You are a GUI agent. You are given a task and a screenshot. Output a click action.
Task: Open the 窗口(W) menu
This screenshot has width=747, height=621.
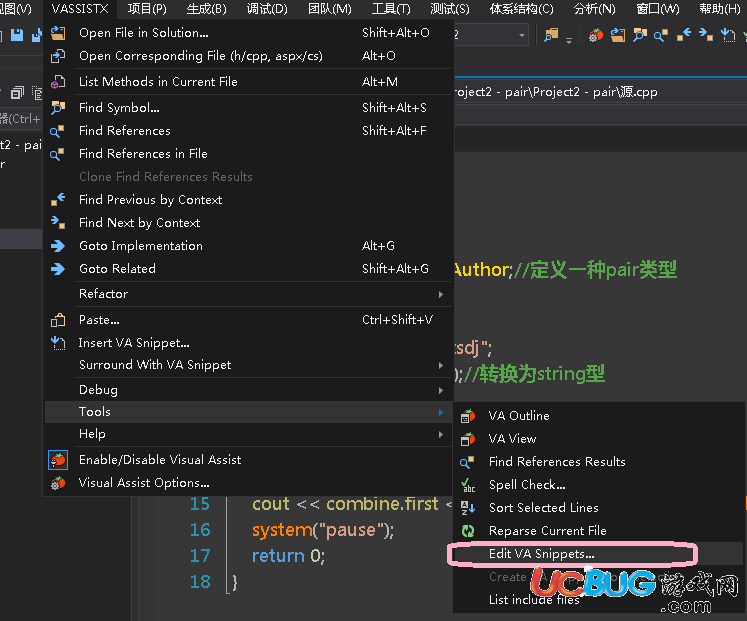(x=658, y=9)
